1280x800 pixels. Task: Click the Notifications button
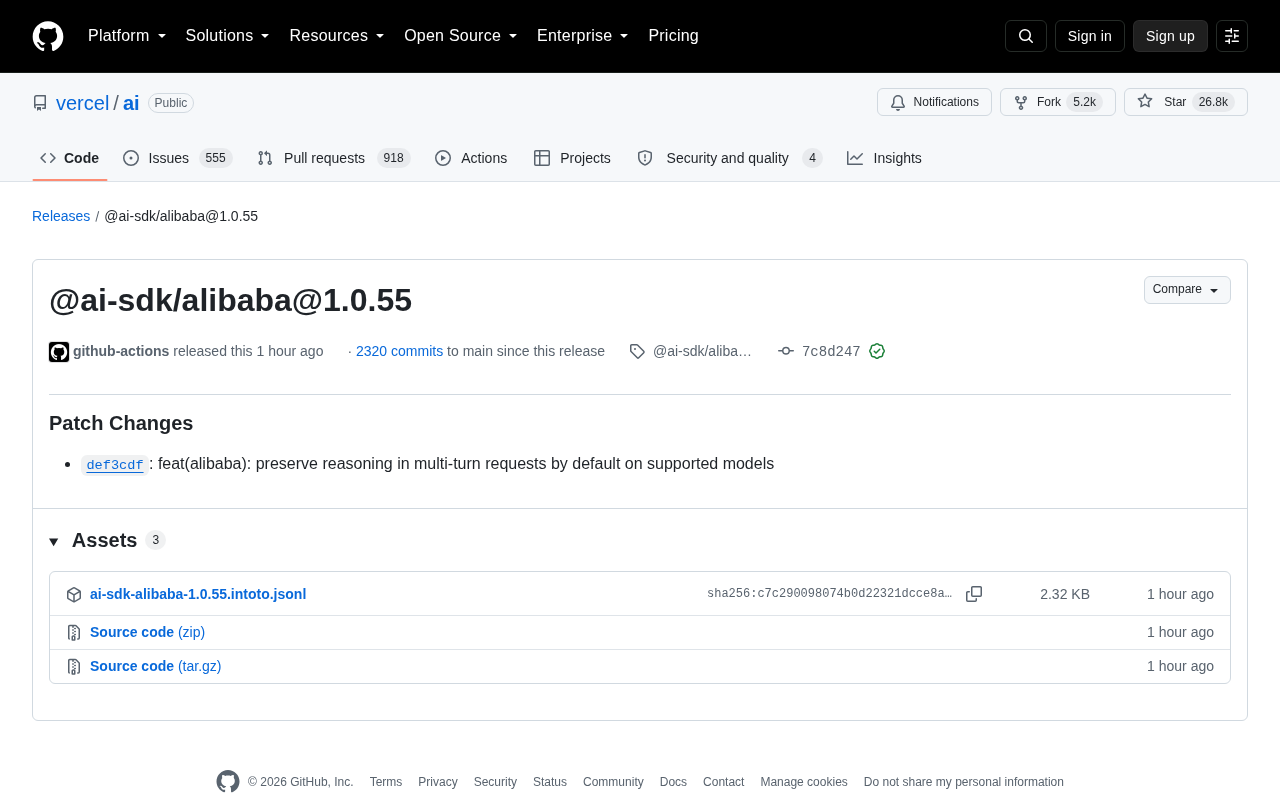tap(934, 102)
